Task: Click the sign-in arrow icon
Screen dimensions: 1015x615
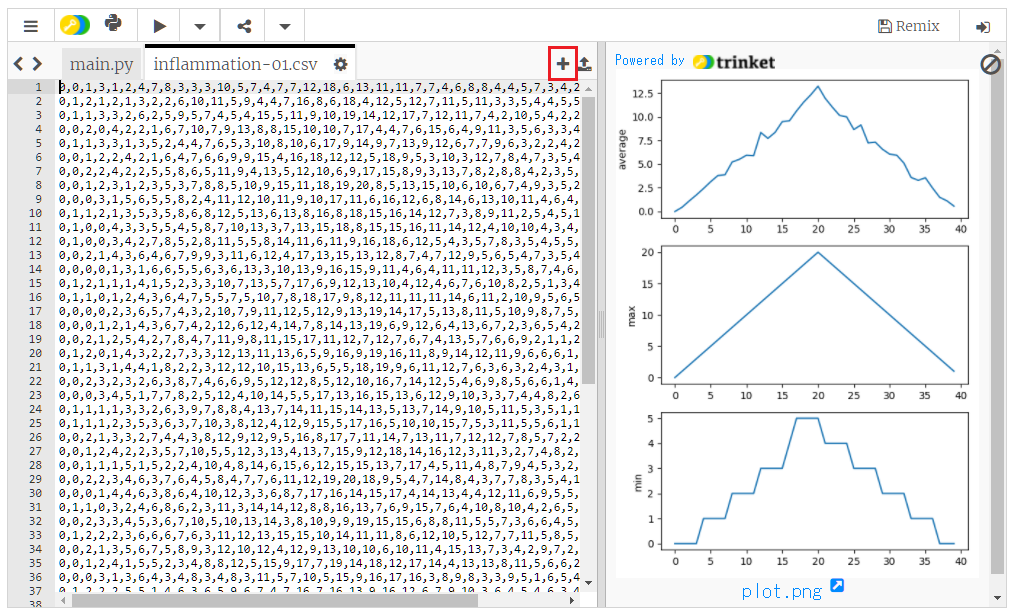Action: (x=983, y=27)
